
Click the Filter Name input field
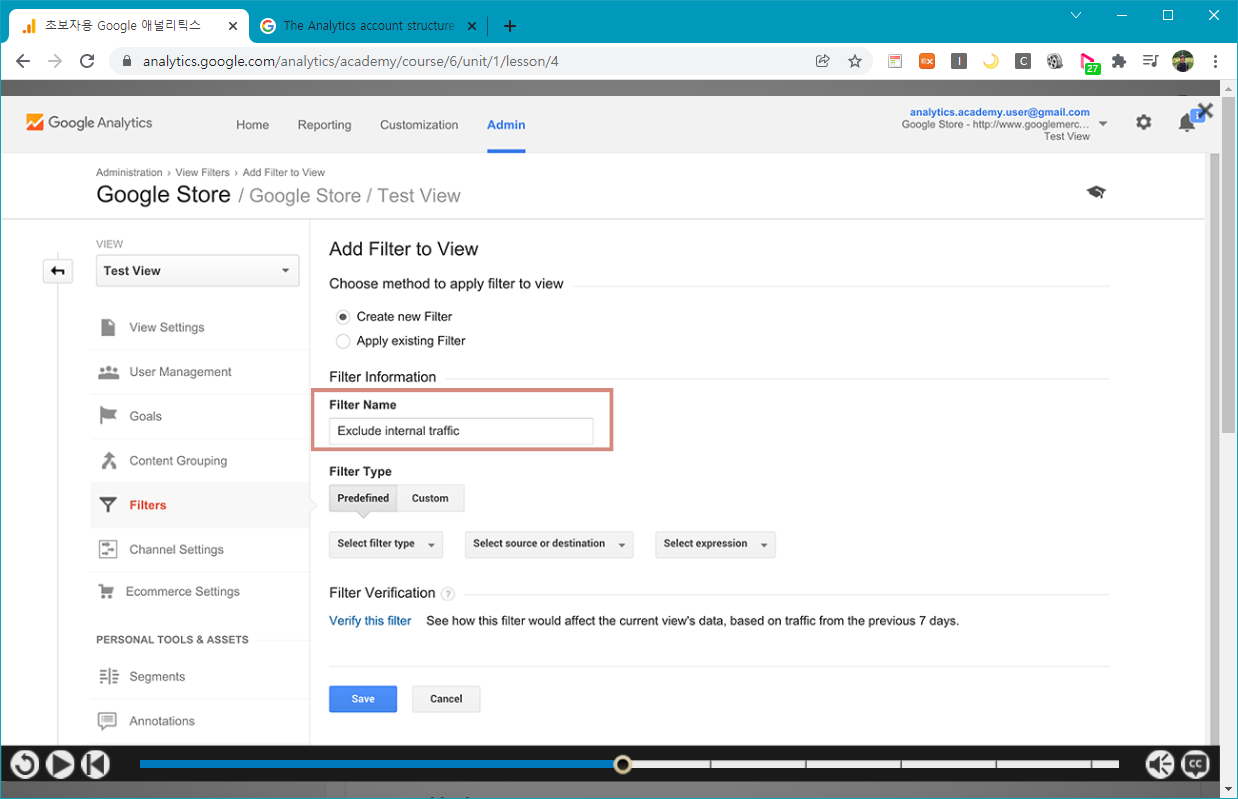click(x=461, y=431)
